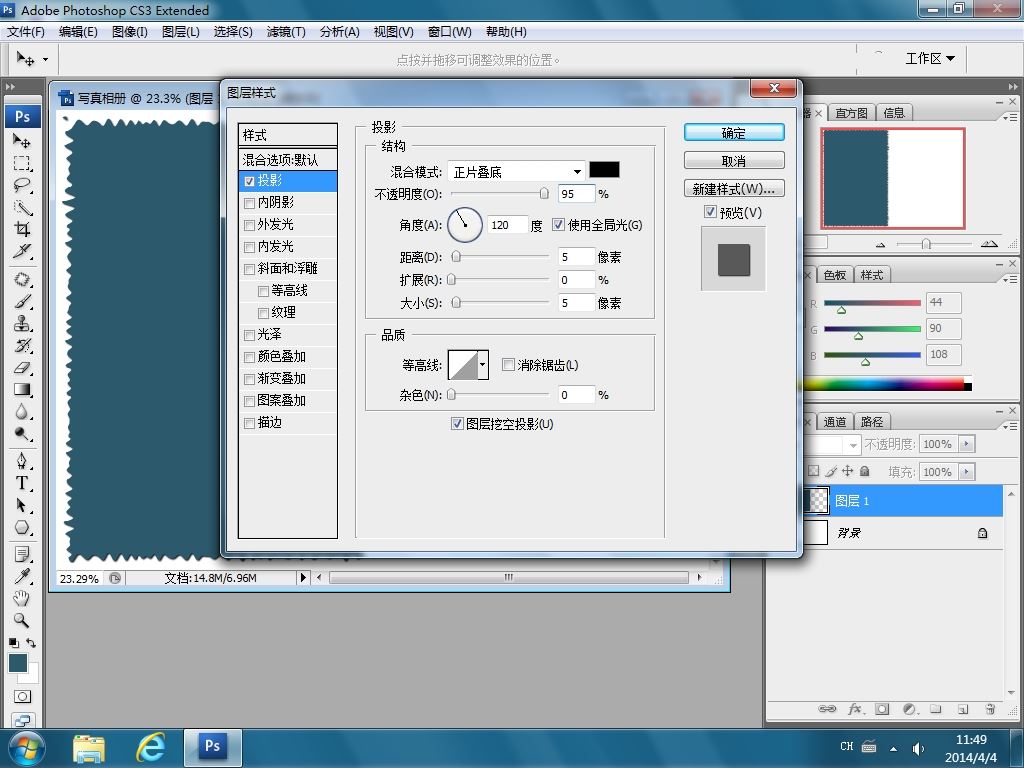Toggle Quick Mask mode icon
The width and height of the screenshot is (1024, 768).
22,696
